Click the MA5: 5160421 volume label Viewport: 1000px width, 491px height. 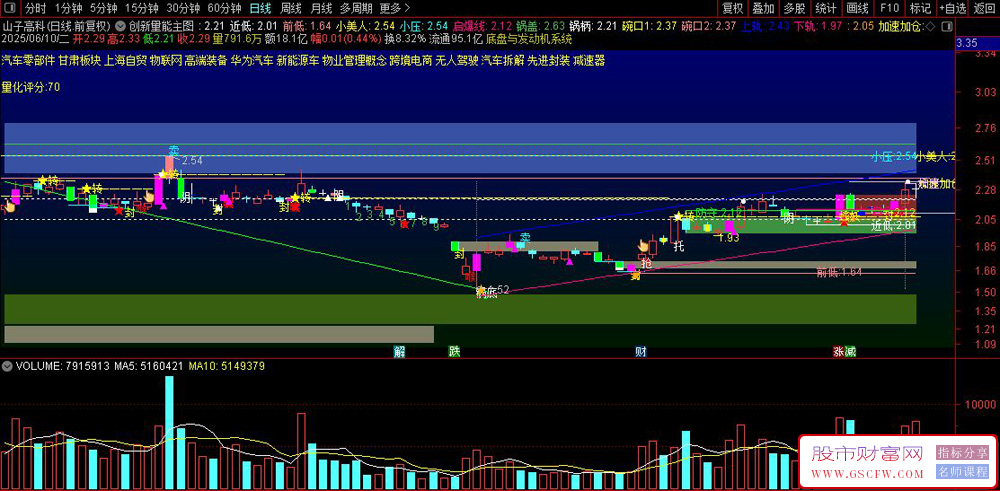tap(149, 367)
